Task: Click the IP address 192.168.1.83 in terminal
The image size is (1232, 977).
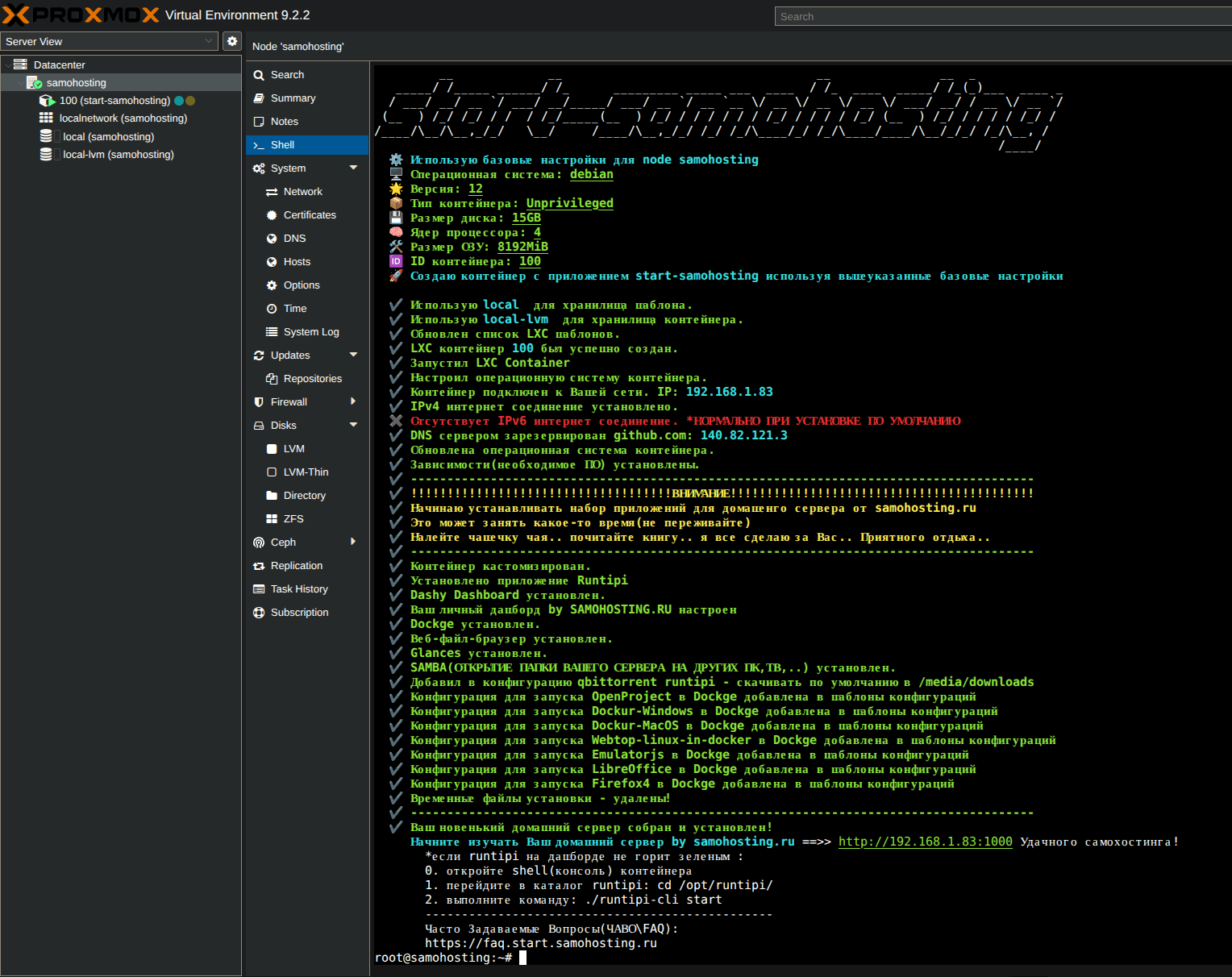Action: tap(729, 392)
